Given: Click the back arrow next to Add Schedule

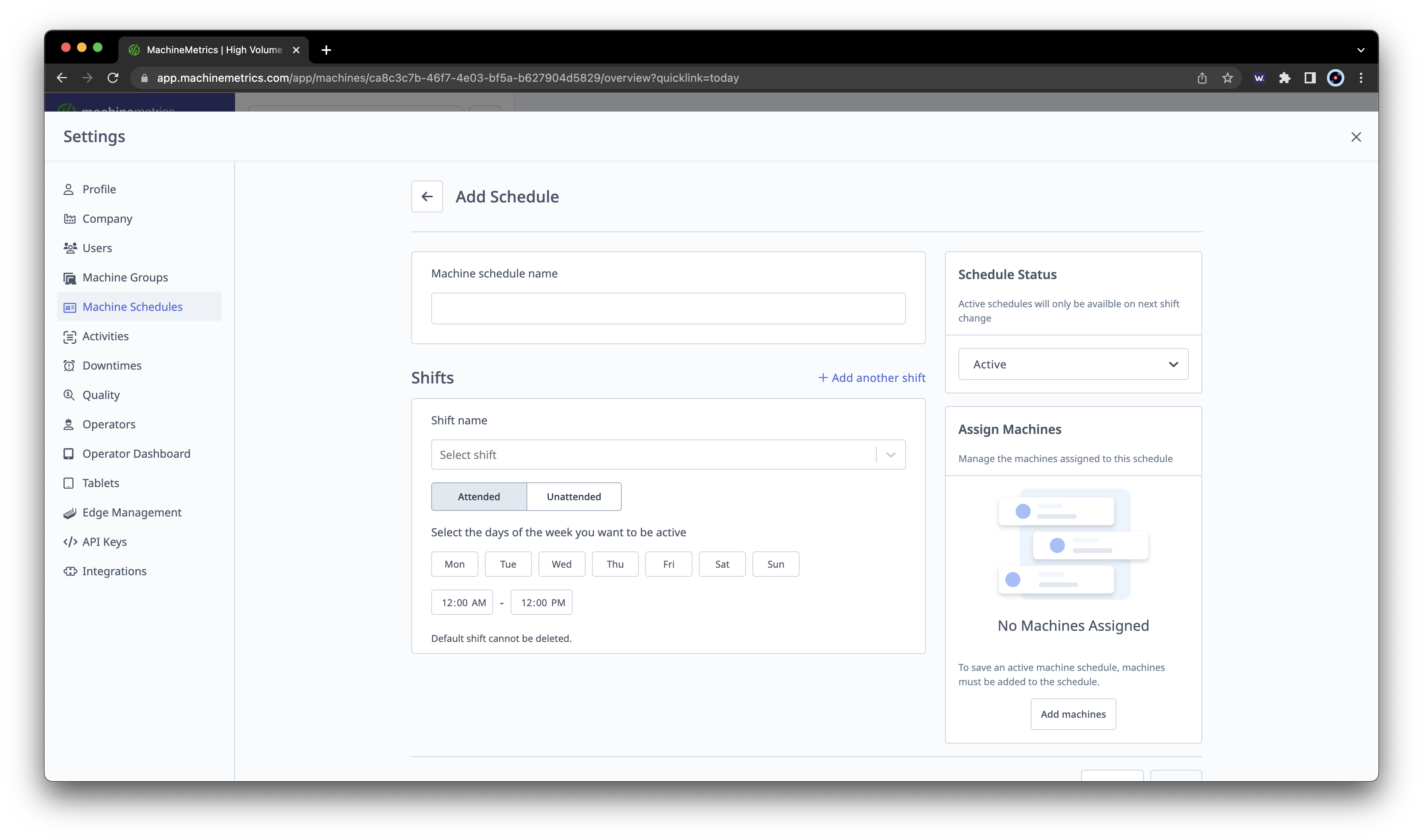Looking at the screenshot, I should click(427, 197).
